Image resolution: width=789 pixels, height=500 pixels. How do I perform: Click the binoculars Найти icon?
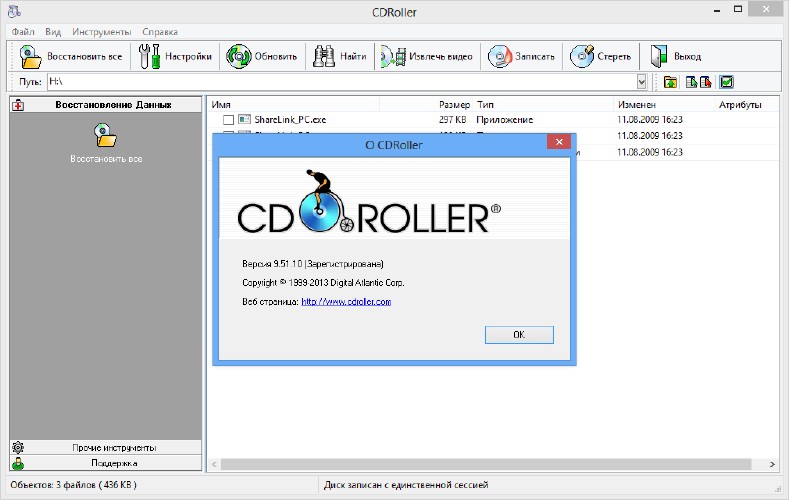point(324,56)
